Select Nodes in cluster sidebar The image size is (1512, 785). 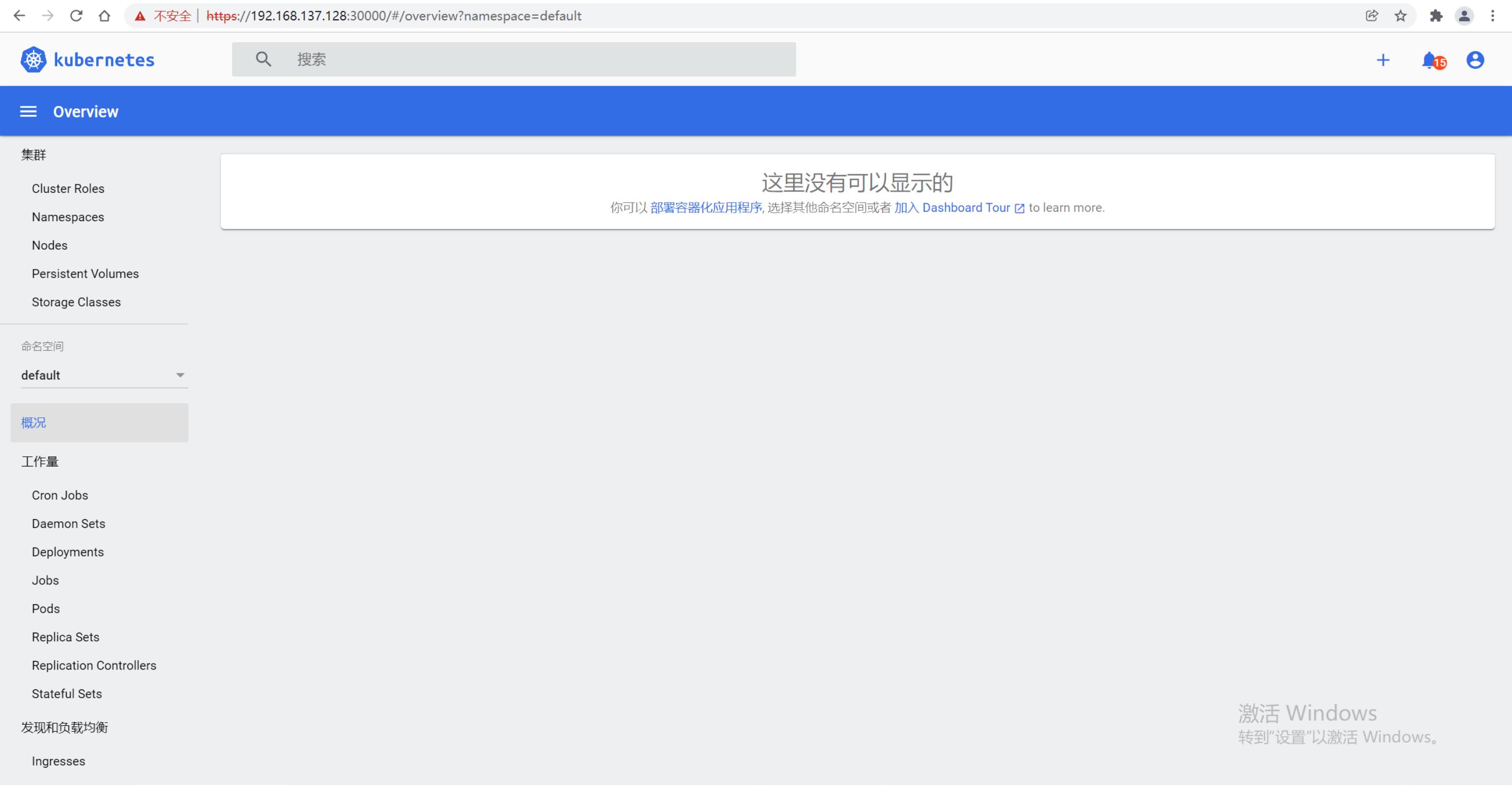(50, 245)
